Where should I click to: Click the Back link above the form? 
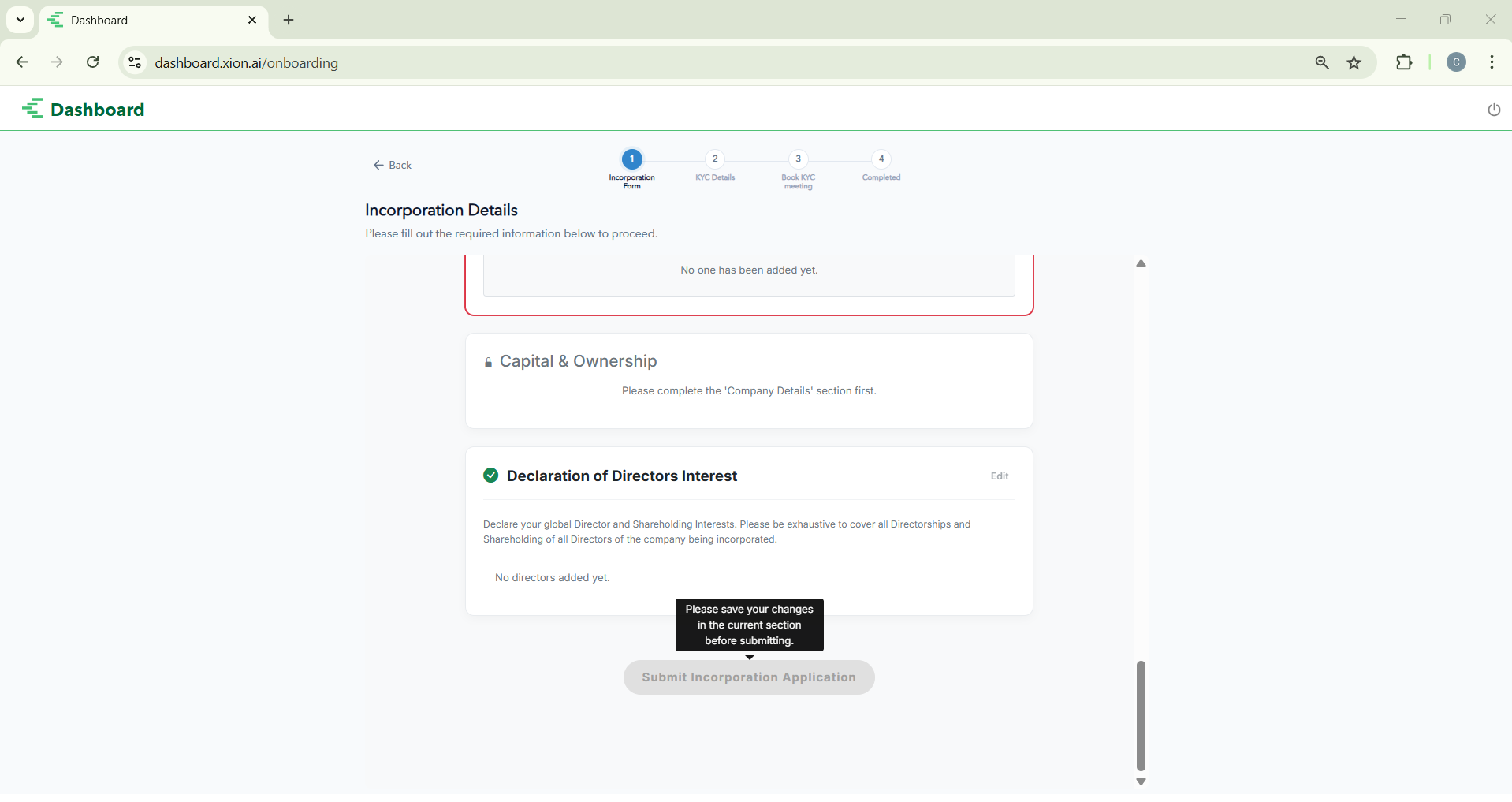click(x=393, y=166)
